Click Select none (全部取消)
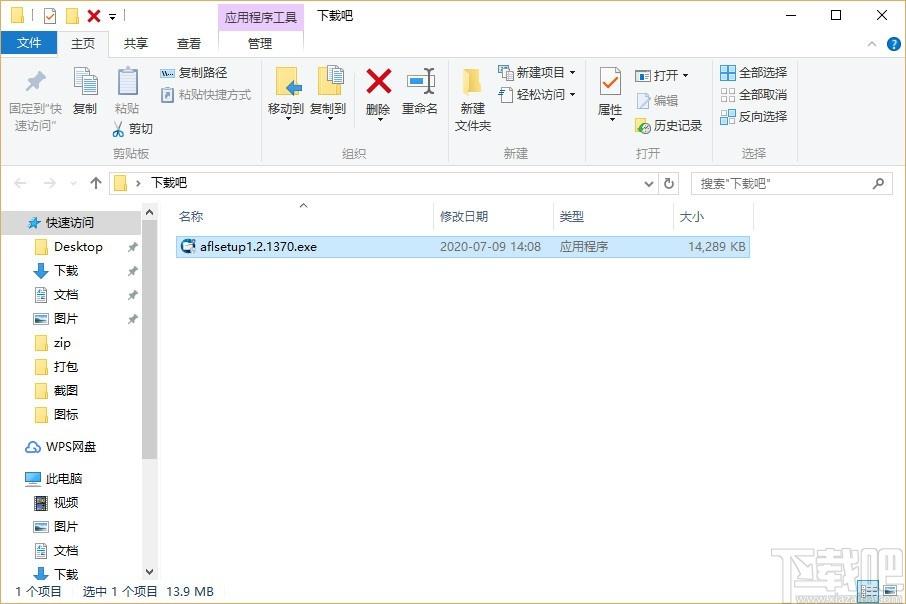The width and height of the screenshot is (906, 604). tap(753, 95)
